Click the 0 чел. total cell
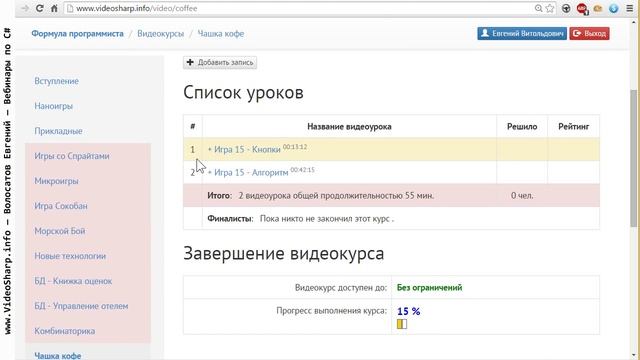 click(x=522, y=196)
